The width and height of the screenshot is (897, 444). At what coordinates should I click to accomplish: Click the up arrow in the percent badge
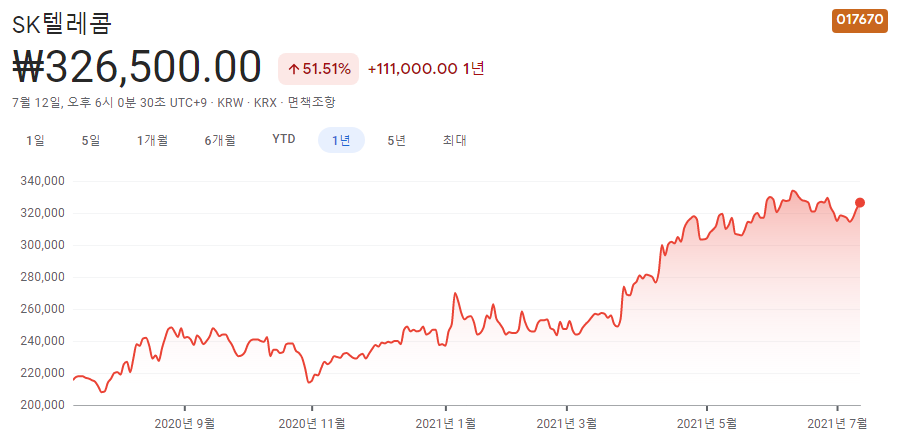pyautogui.click(x=294, y=70)
